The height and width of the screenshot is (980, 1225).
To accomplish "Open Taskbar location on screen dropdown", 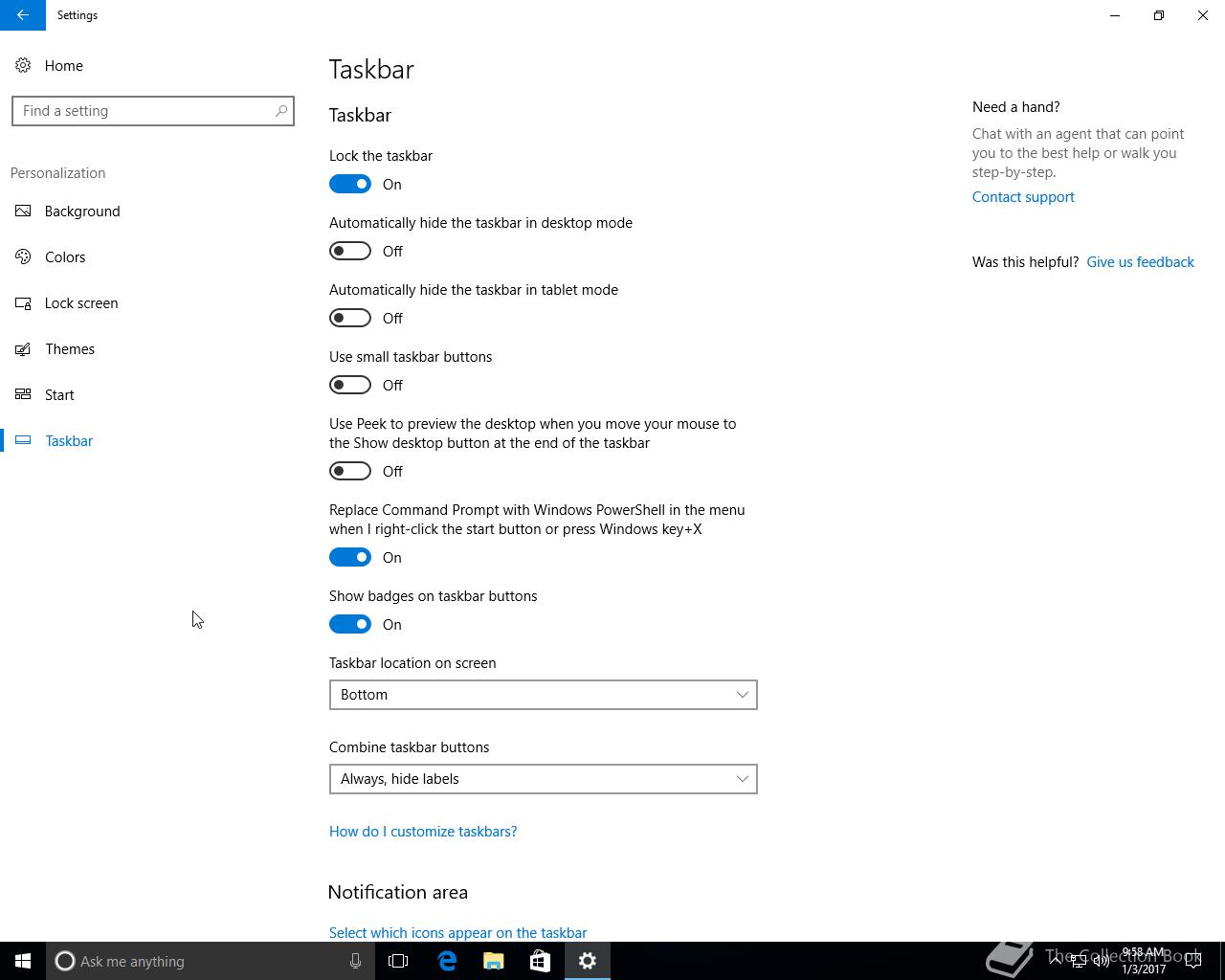I will (x=544, y=695).
